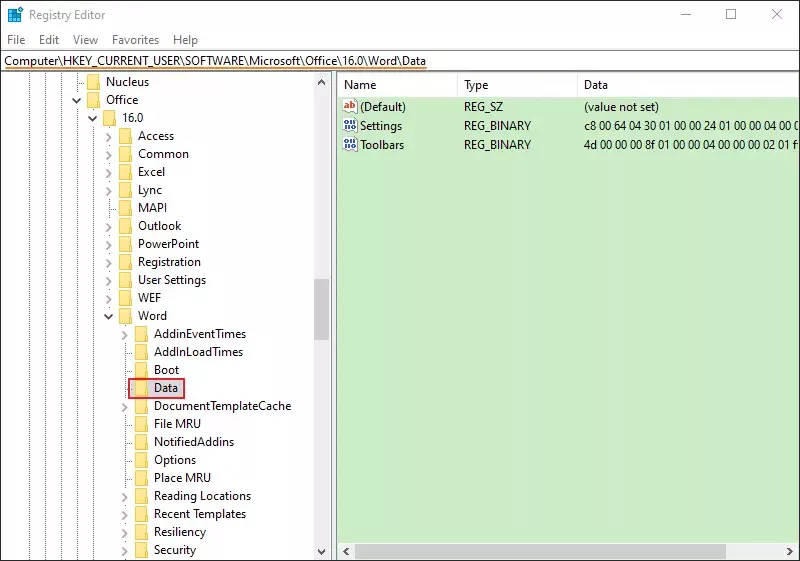Expand the Common key
This screenshot has width=800, height=561.
tap(108, 155)
